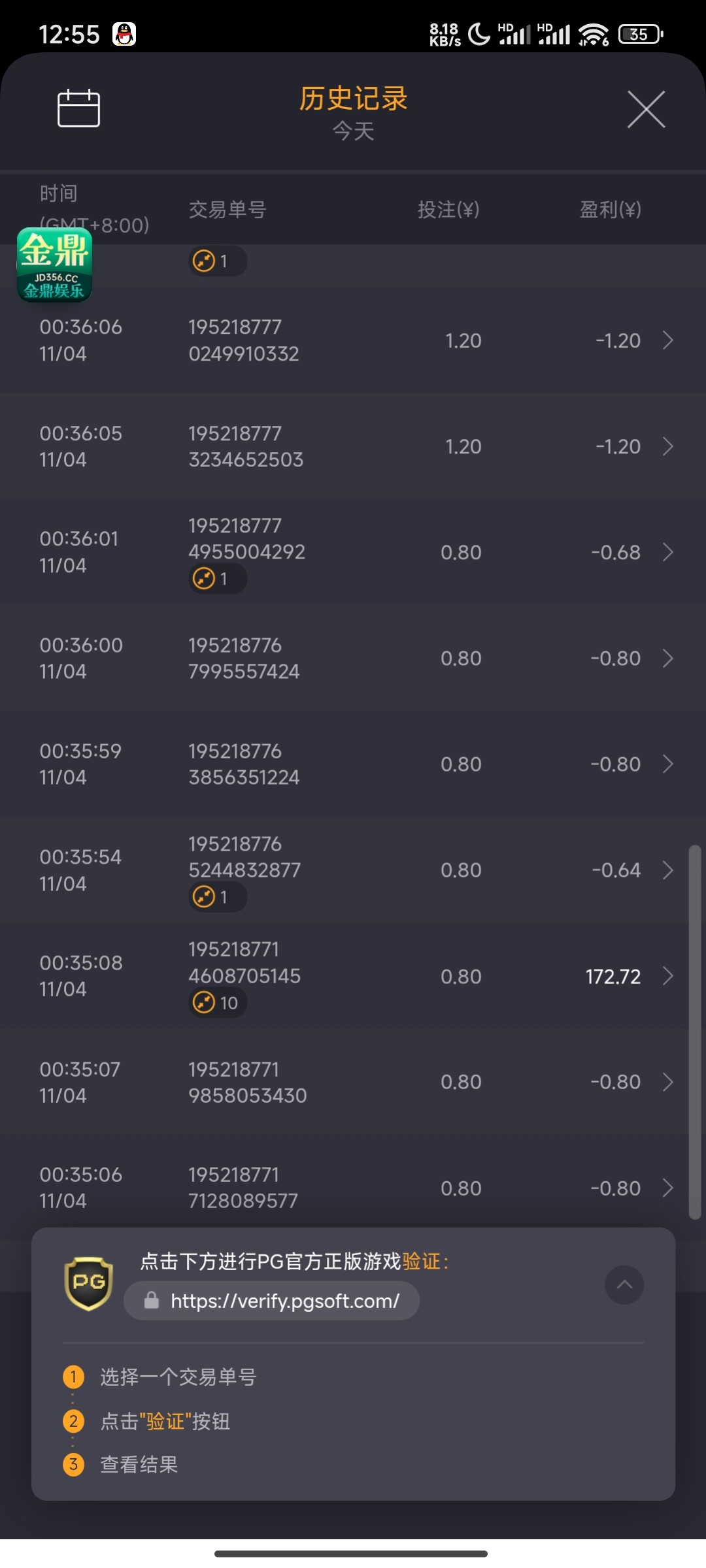Click the PG shield logo icon
This screenshot has width=706, height=1568.
click(89, 1283)
